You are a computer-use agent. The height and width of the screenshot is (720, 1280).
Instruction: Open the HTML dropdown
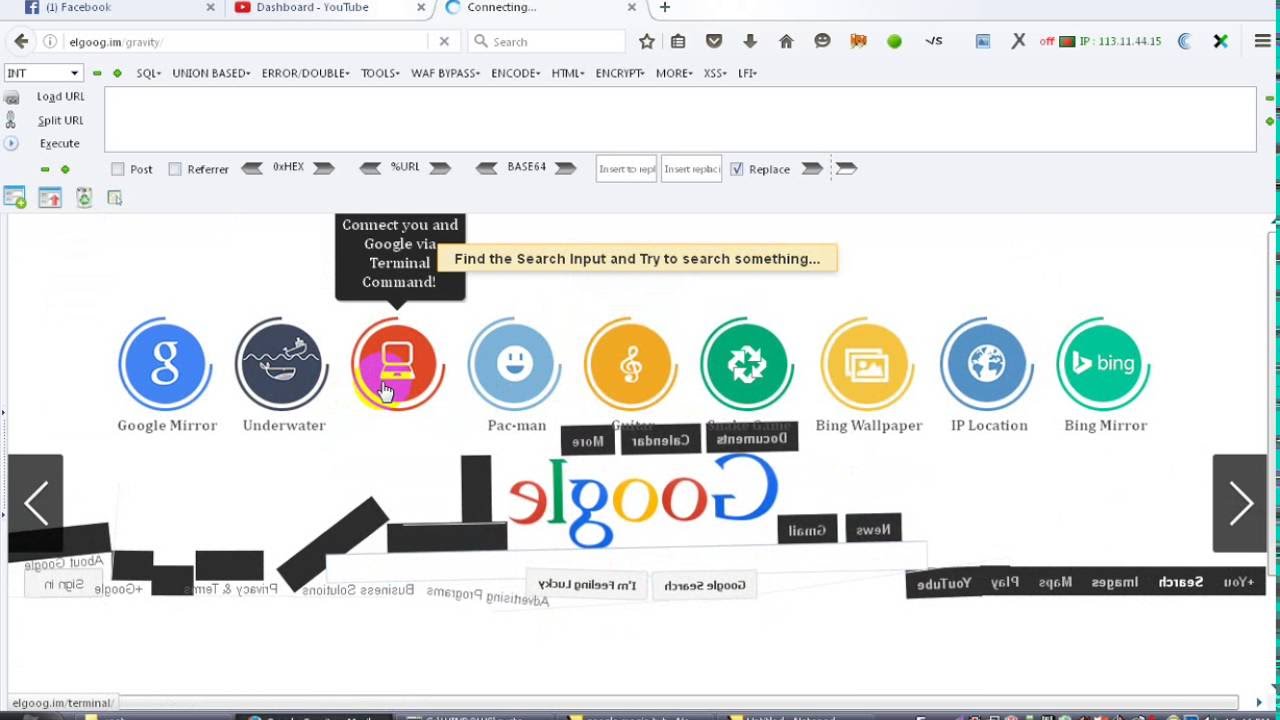tap(568, 73)
